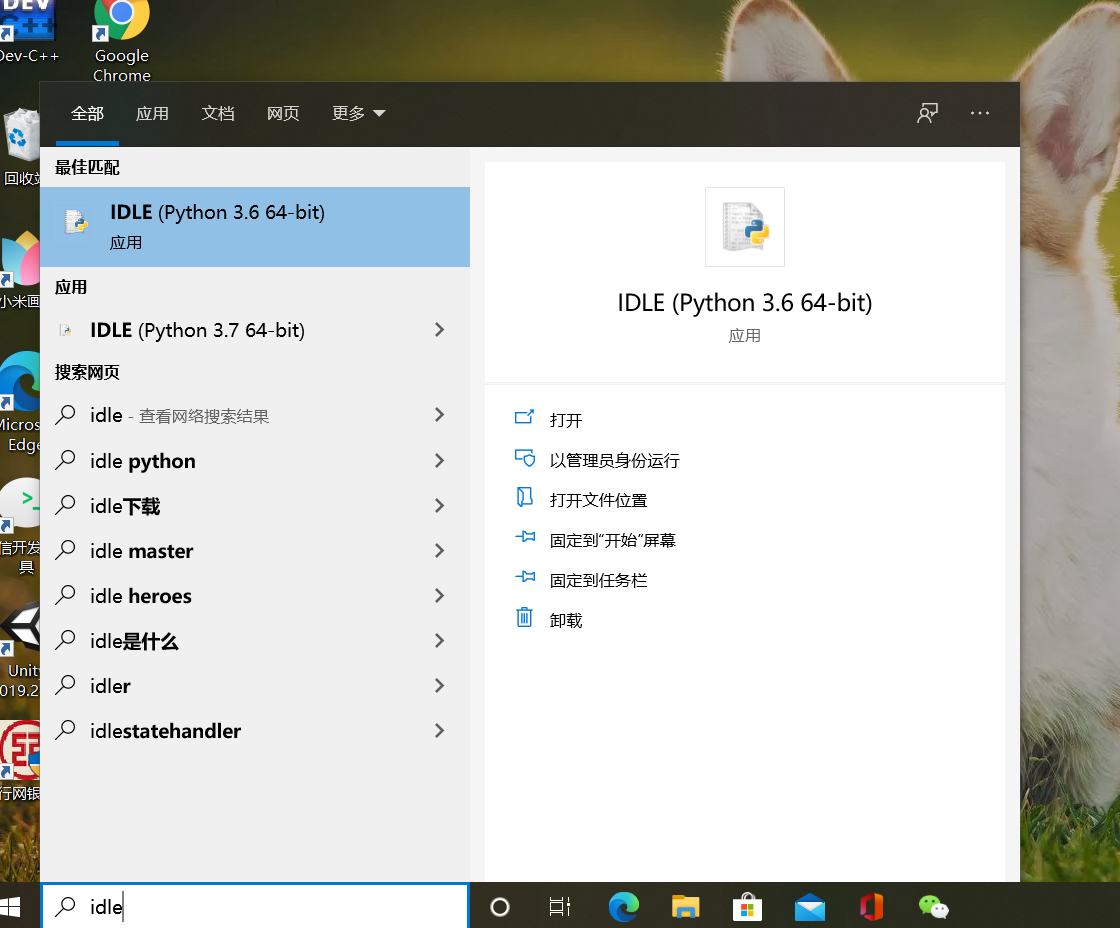1120x928 pixels.
Task: Click the large IDLE Python icon in preview pane
Action: click(x=744, y=227)
